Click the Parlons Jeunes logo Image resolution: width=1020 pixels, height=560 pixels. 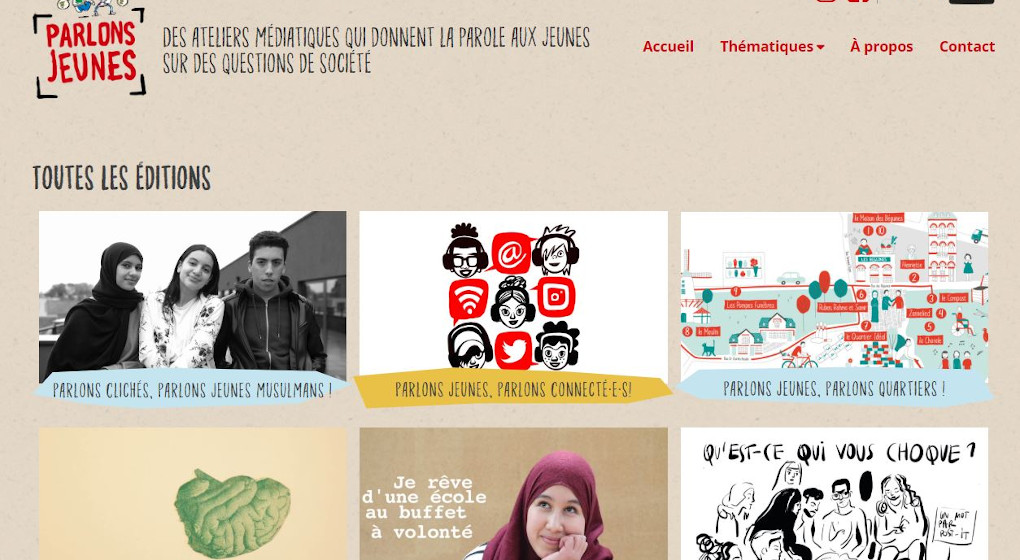pyautogui.click(x=89, y=49)
